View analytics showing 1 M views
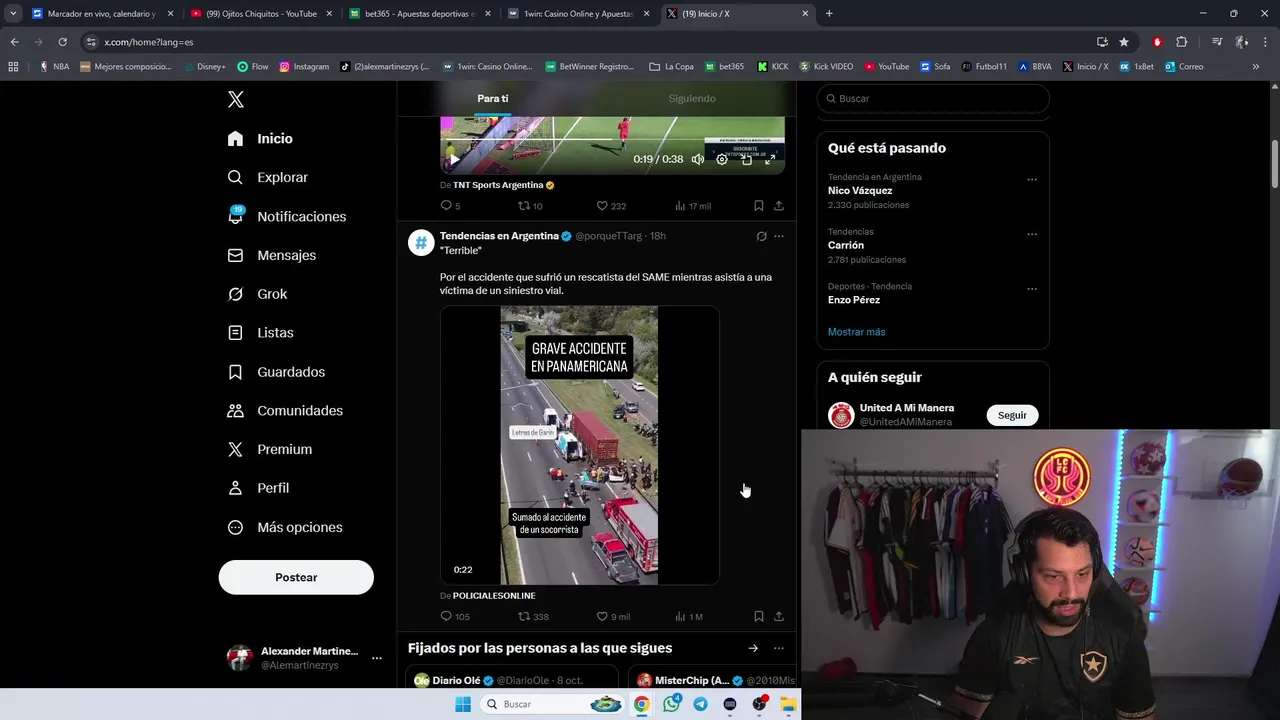Viewport: 1280px width, 720px height. (689, 616)
